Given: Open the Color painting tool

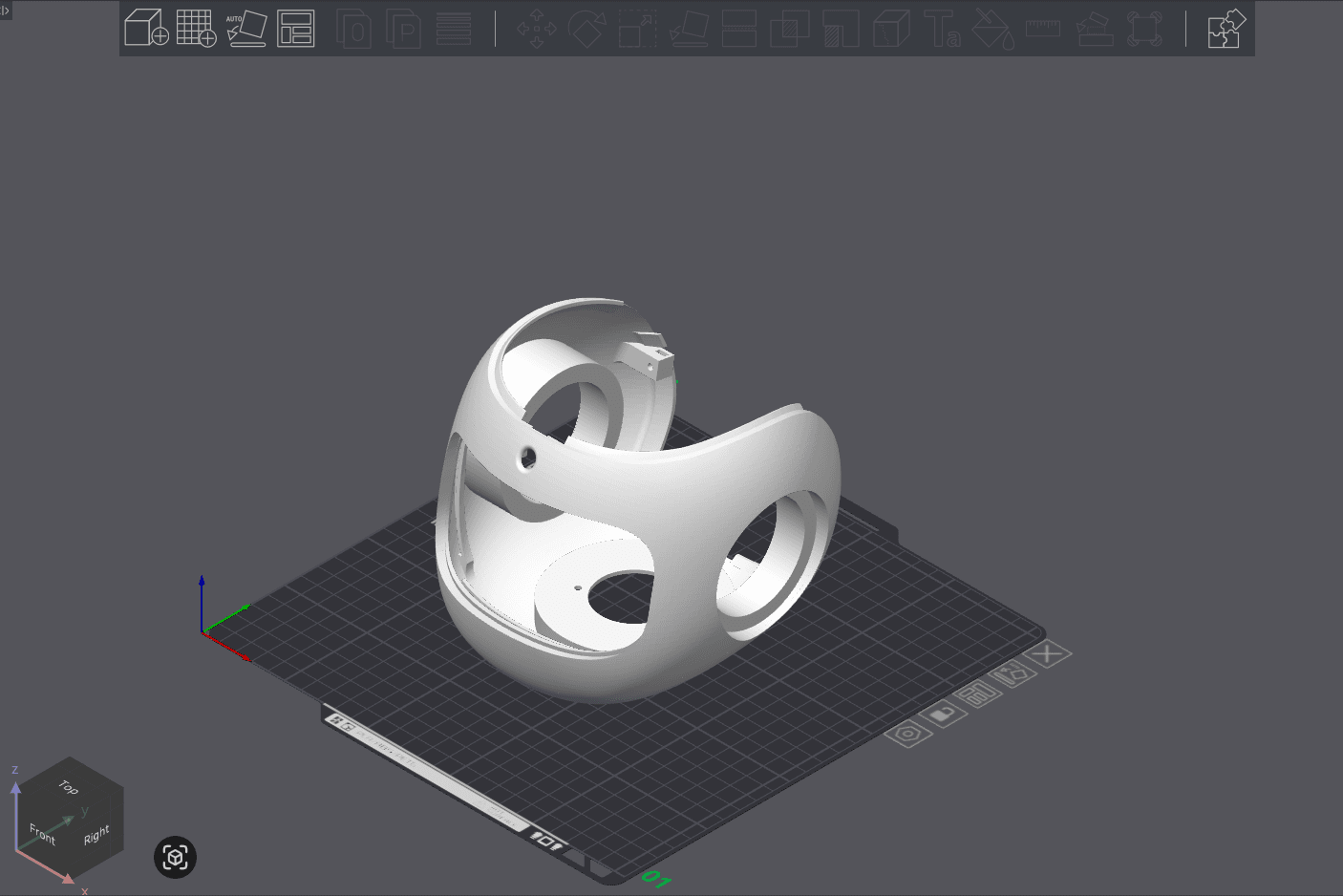Looking at the screenshot, I should click(x=993, y=29).
